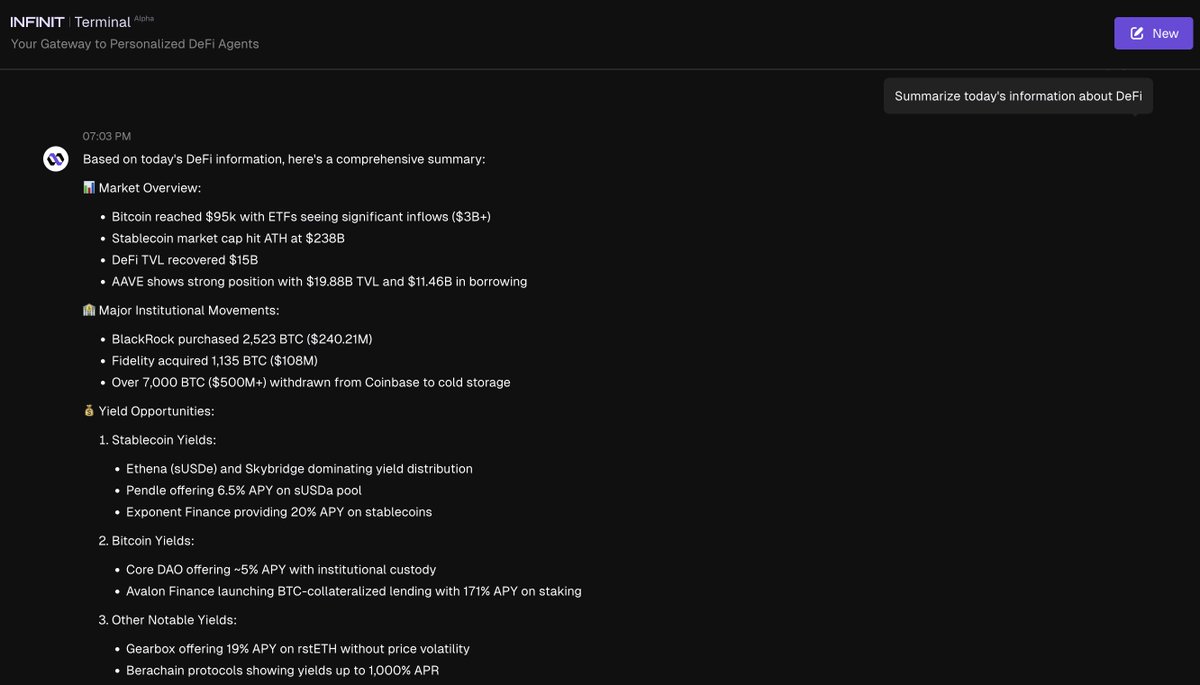
Task: Click the 'Bitcoin reached $95k with ETFs' bullet
Action: (301, 217)
